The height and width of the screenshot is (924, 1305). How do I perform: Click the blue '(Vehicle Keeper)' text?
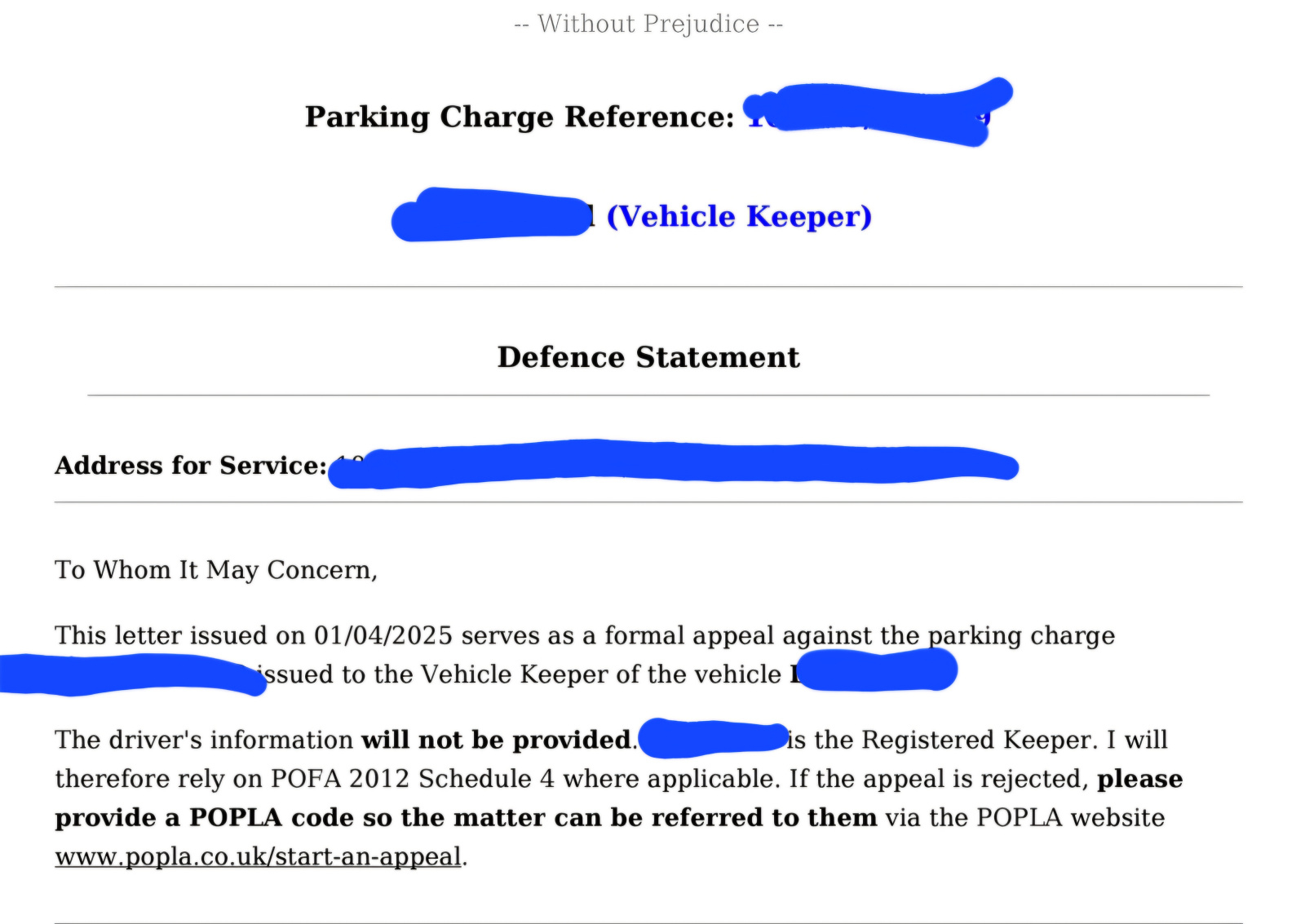(x=739, y=217)
